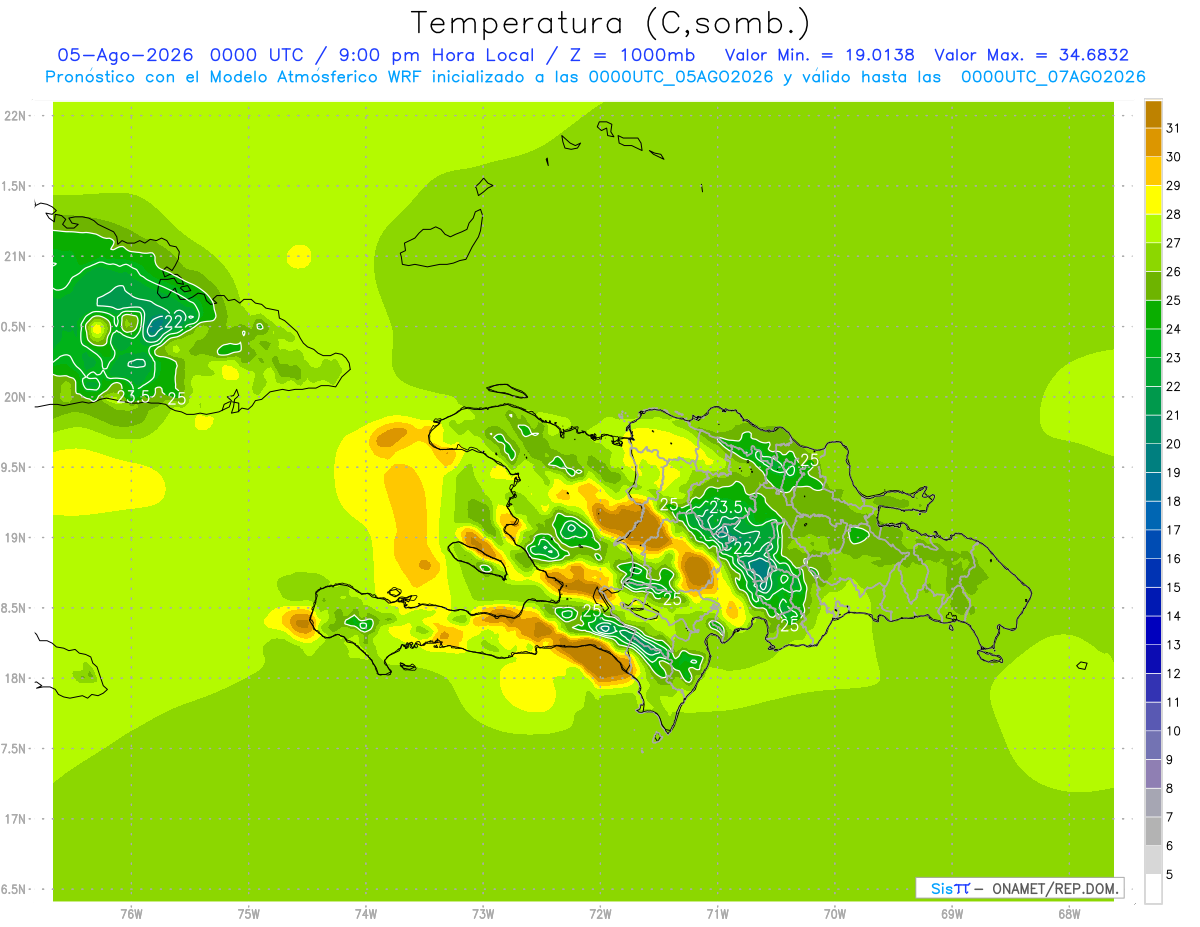1200x927 pixels.
Task: Click the "74W" longitude axis label
Action: click(x=366, y=914)
